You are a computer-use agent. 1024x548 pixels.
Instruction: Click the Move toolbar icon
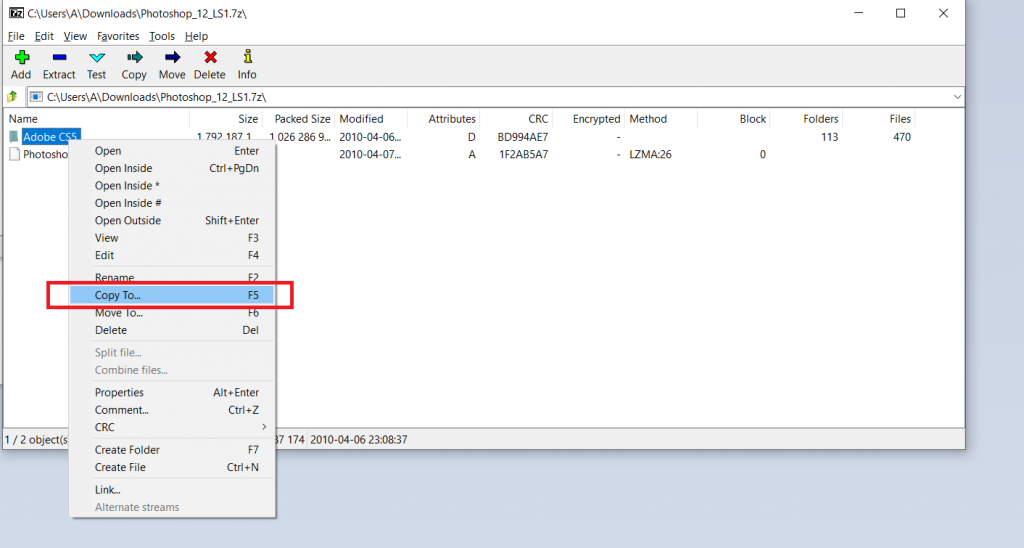tap(172, 57)
